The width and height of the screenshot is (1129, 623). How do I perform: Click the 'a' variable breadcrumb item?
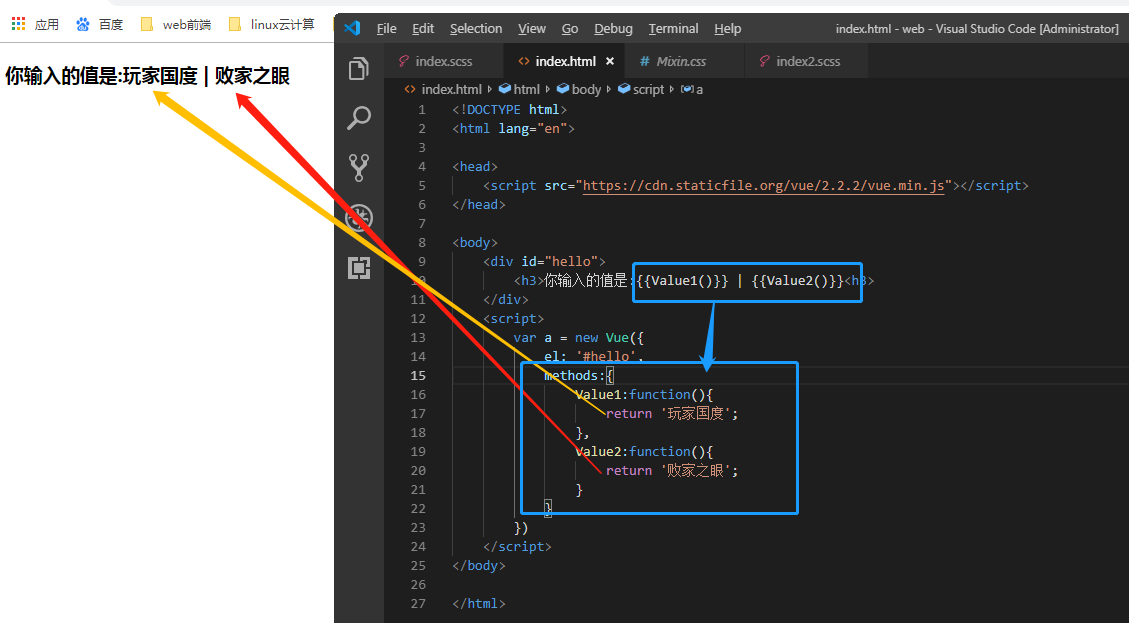(x=692, y=89)
